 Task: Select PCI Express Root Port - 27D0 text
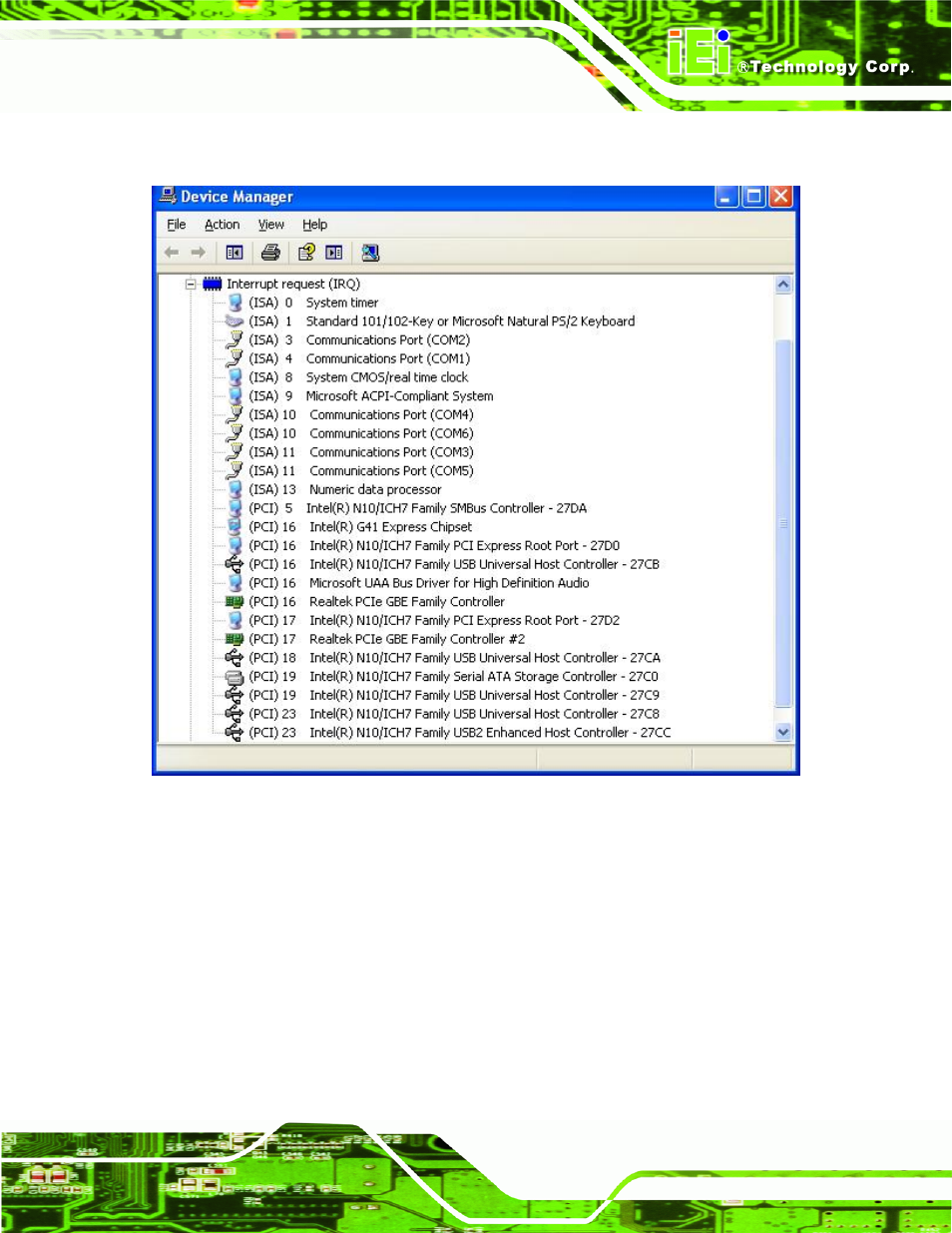point(464,546)
